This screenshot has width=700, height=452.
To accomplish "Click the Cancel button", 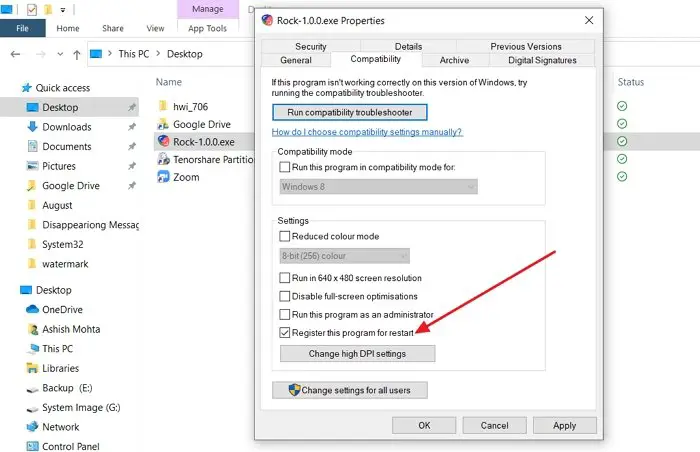I will (x=494, y=425).
